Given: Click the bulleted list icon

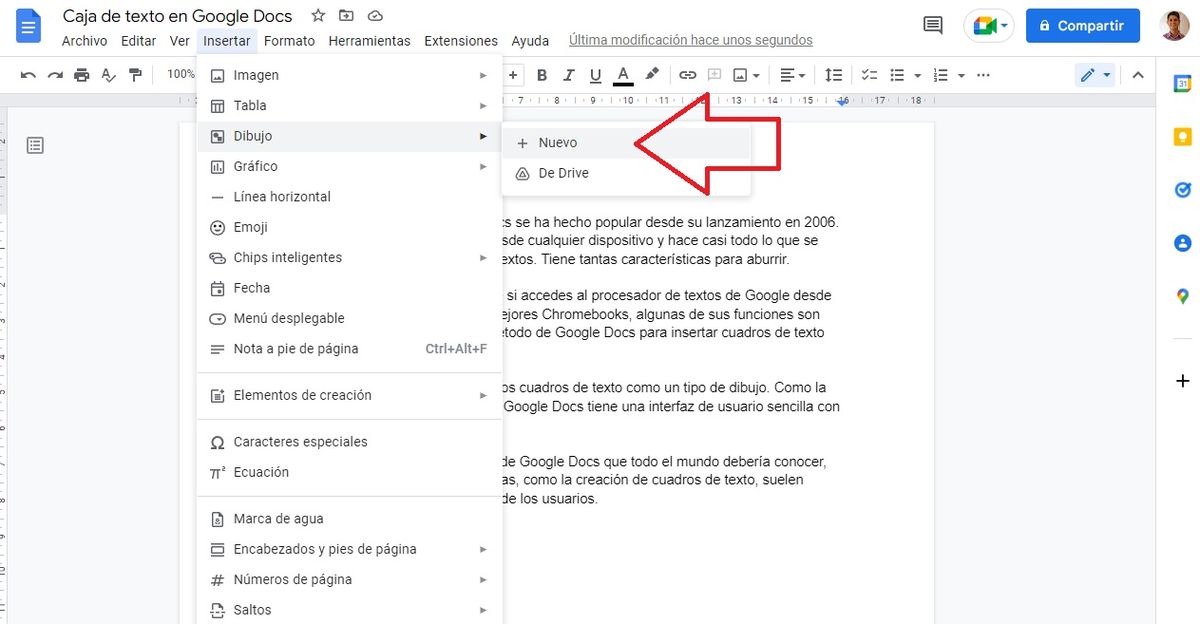Looking at the screenshot, I should pos(897,75).
